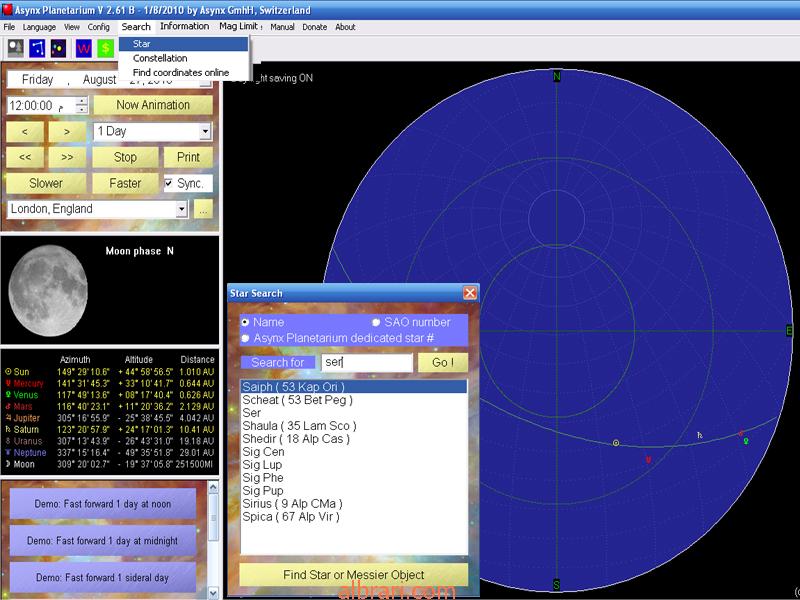Choose Star from the Search menu

[x=184, y=44]
